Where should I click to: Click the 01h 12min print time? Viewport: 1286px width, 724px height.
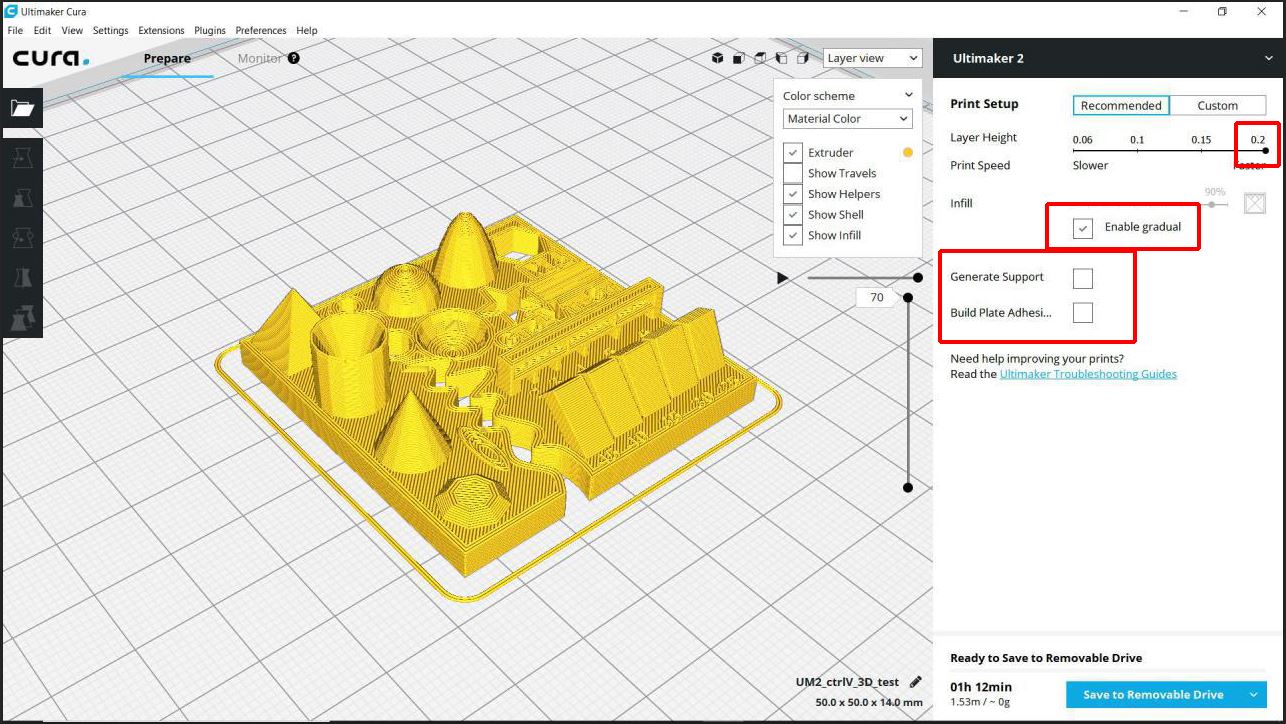pyautogui.click(x=981, y=687)
